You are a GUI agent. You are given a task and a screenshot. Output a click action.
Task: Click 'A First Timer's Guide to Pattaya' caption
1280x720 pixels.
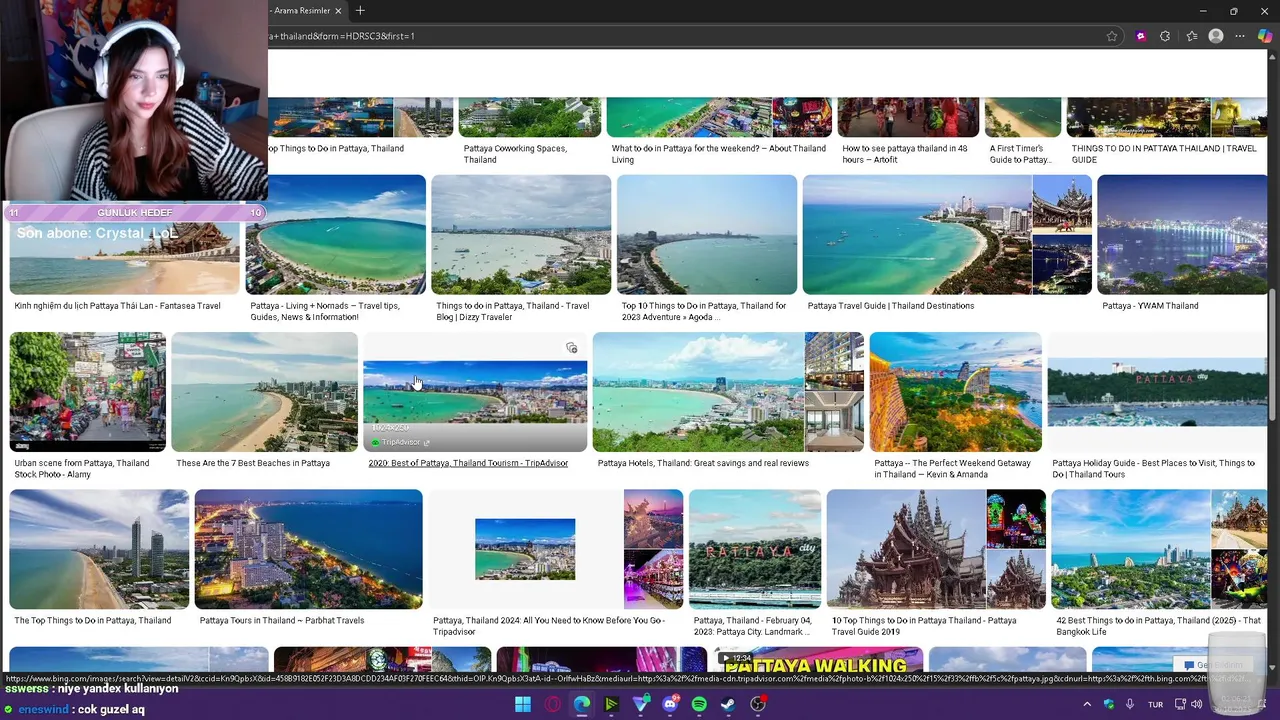coord(1020,154)
